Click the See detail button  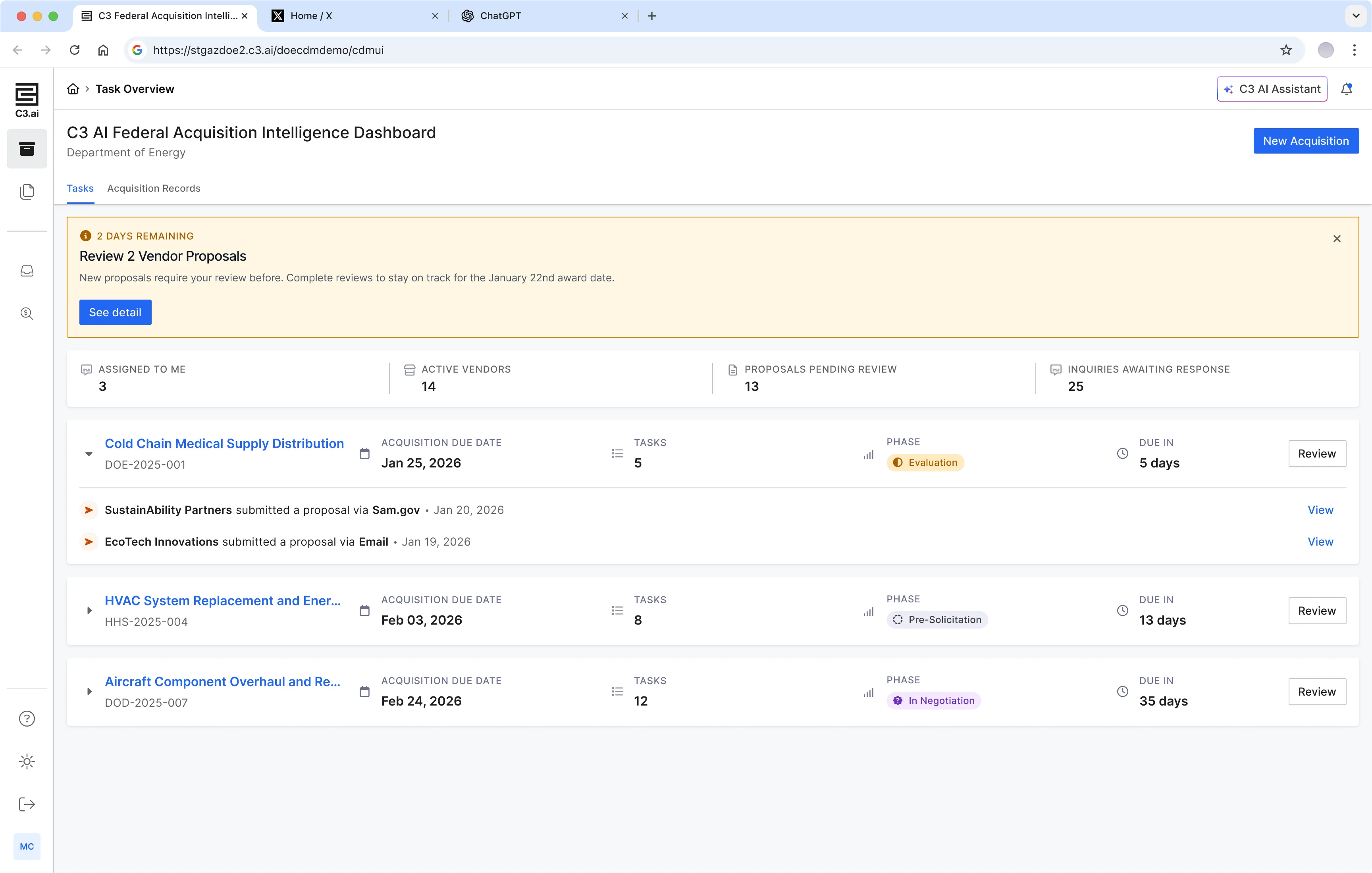point(115,313)
